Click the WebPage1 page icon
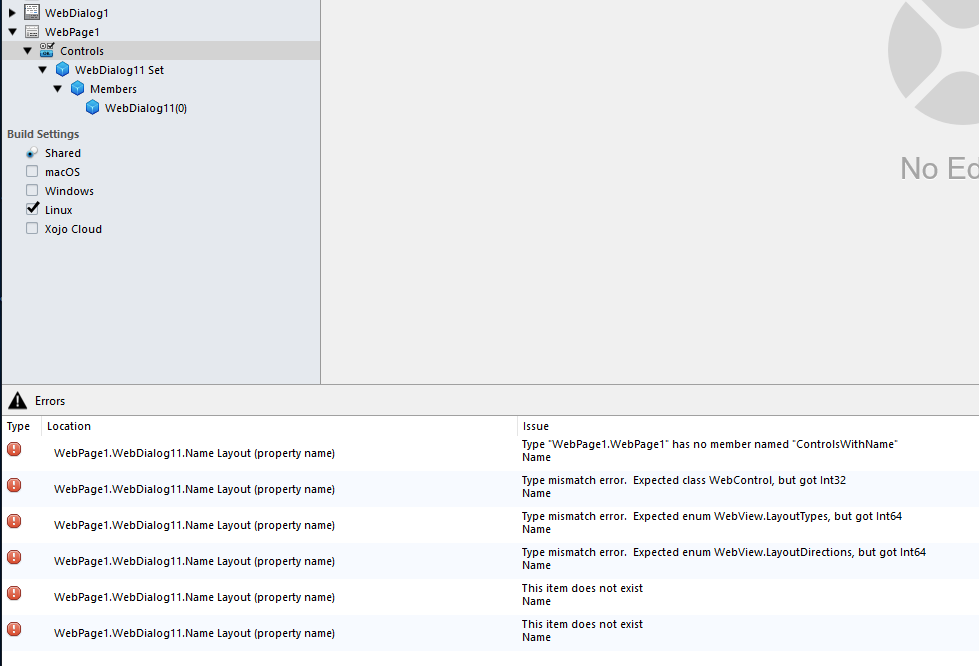 click(32, 31)
